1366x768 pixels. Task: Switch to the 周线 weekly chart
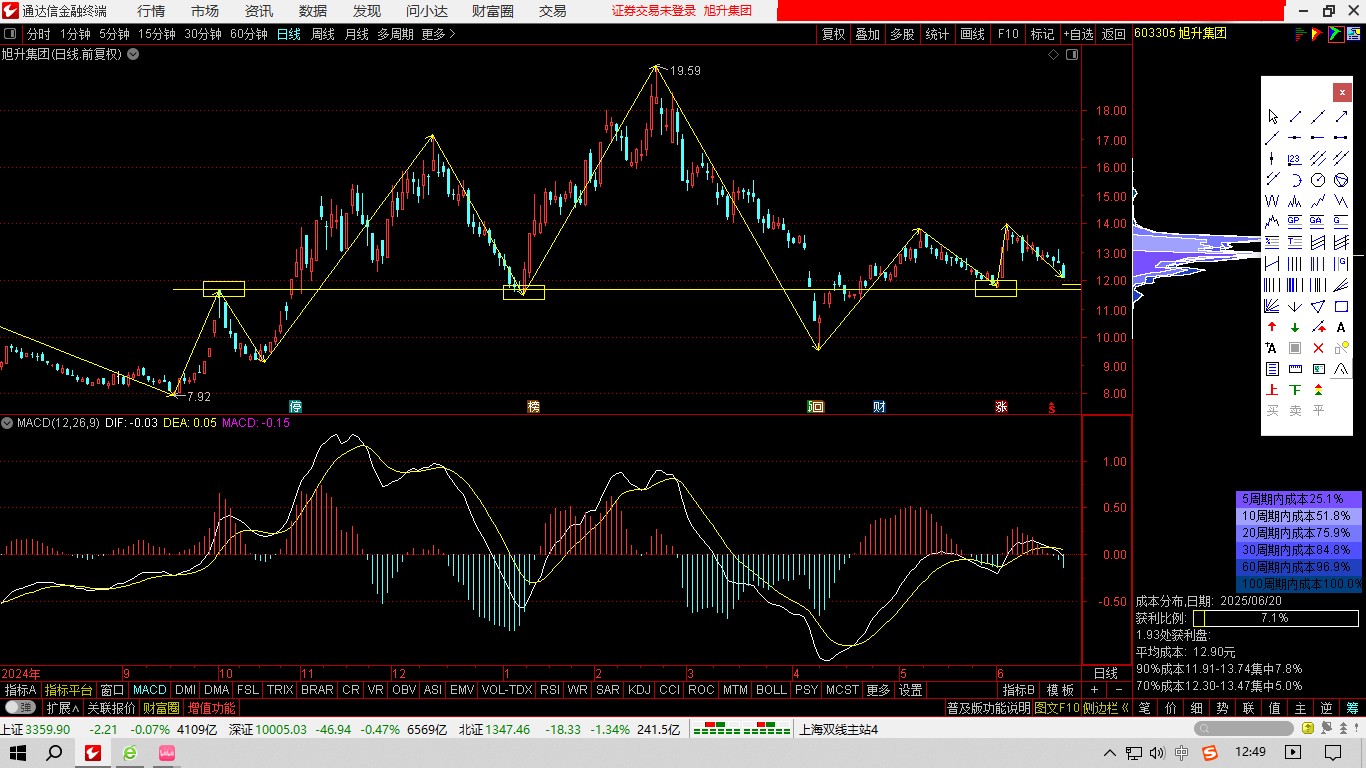point(322,34)
